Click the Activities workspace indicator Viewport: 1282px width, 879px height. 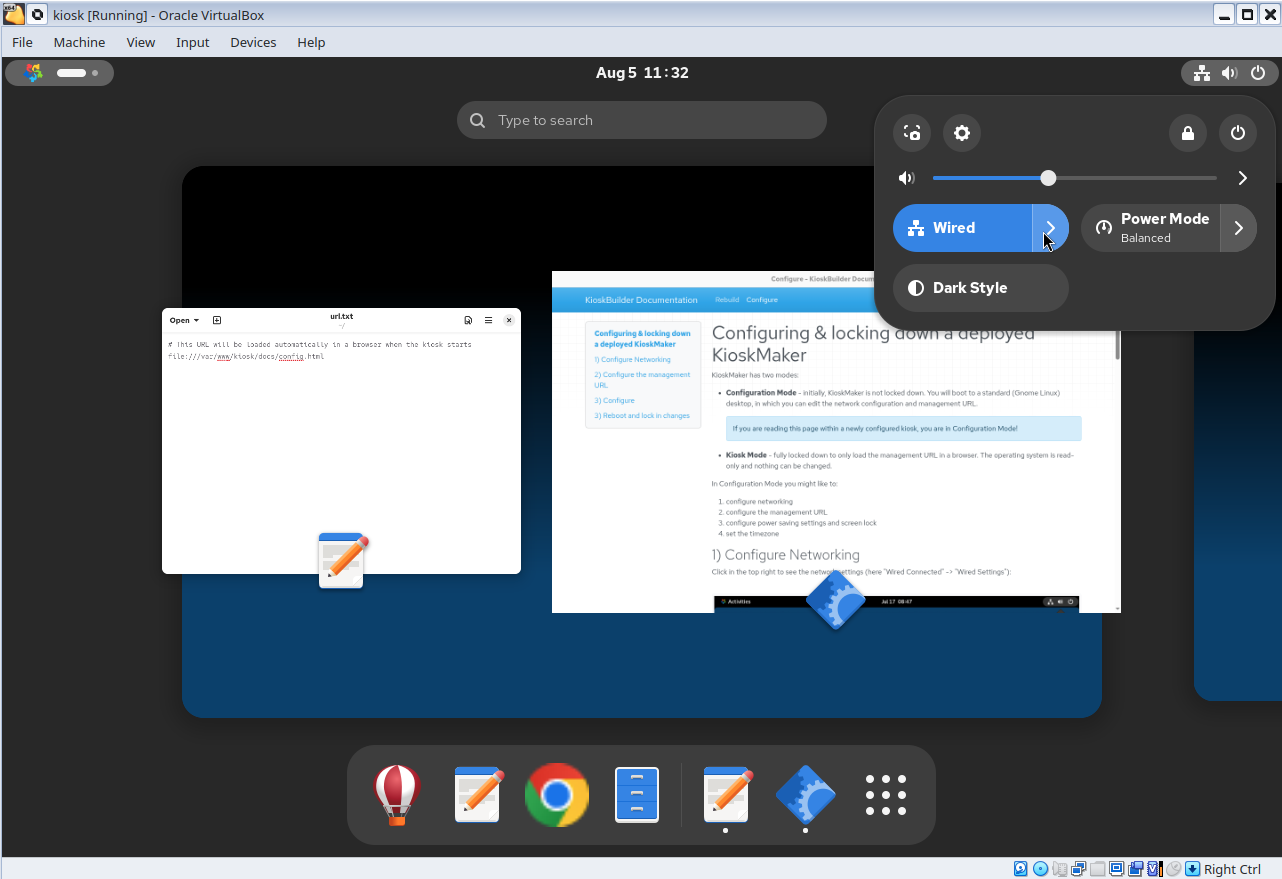[59, 73]
